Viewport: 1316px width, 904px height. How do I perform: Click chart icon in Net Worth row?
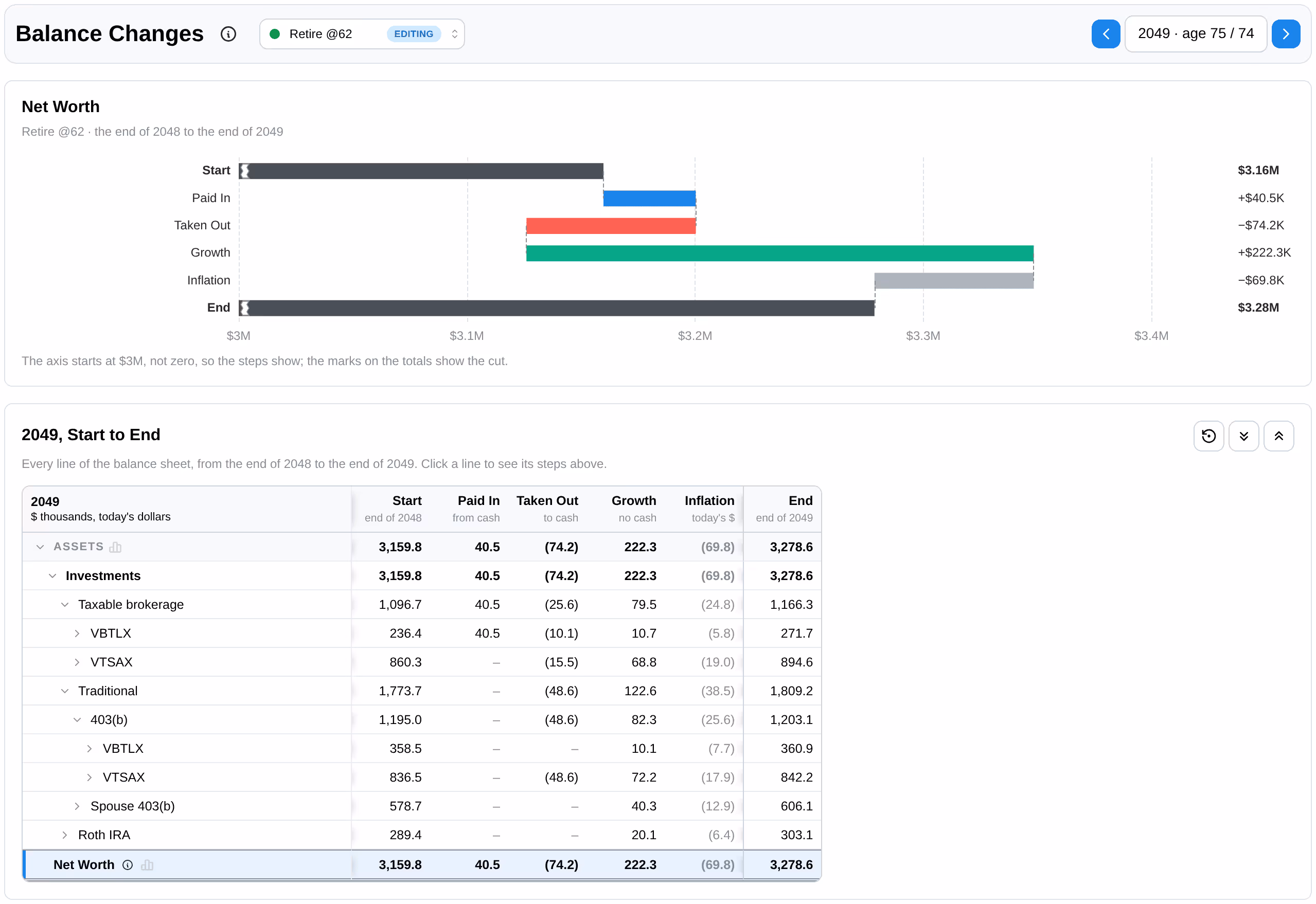(147, 864)
